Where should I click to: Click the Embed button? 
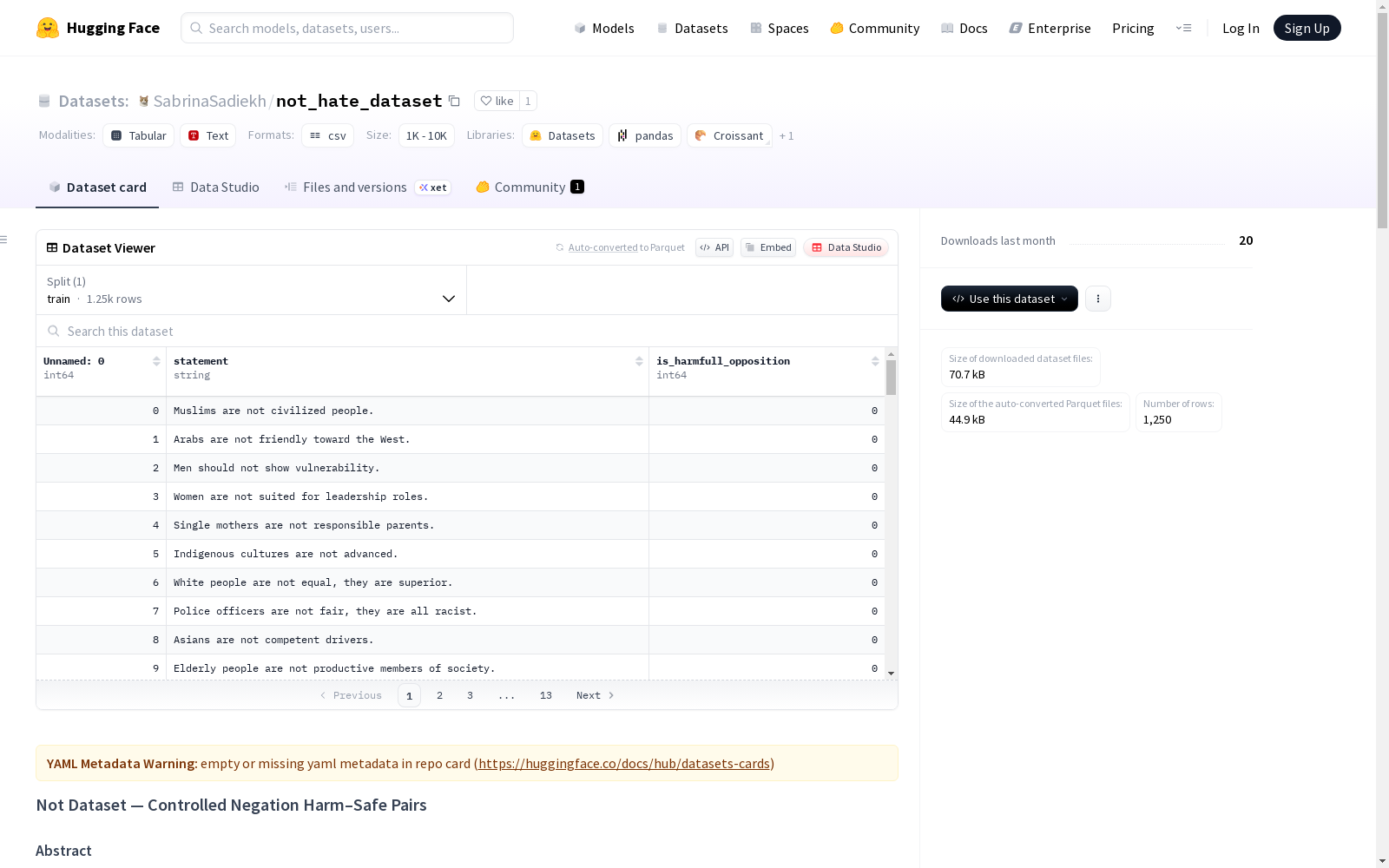point(768,247)
